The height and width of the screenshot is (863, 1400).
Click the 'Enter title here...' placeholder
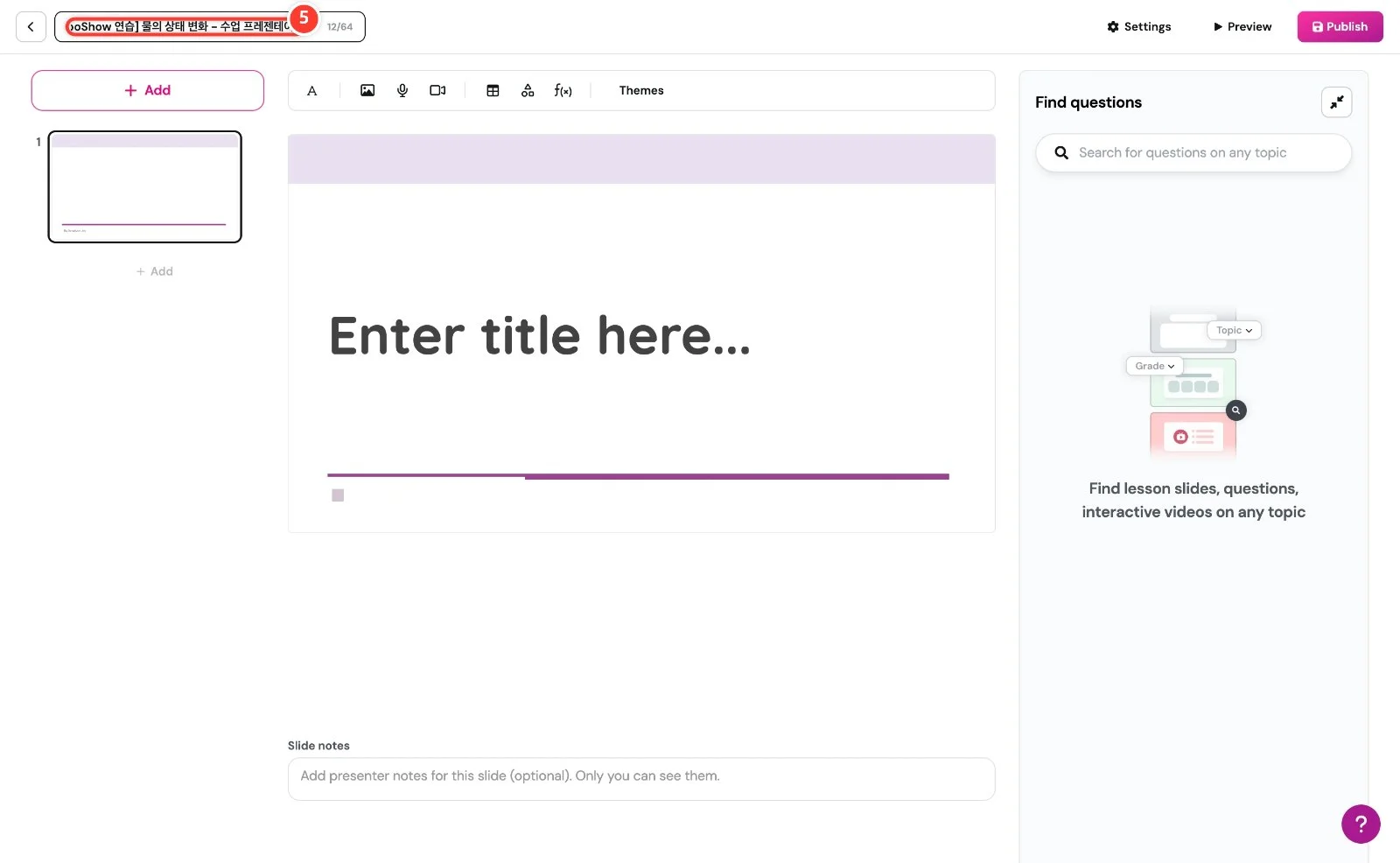coord(540,336)
